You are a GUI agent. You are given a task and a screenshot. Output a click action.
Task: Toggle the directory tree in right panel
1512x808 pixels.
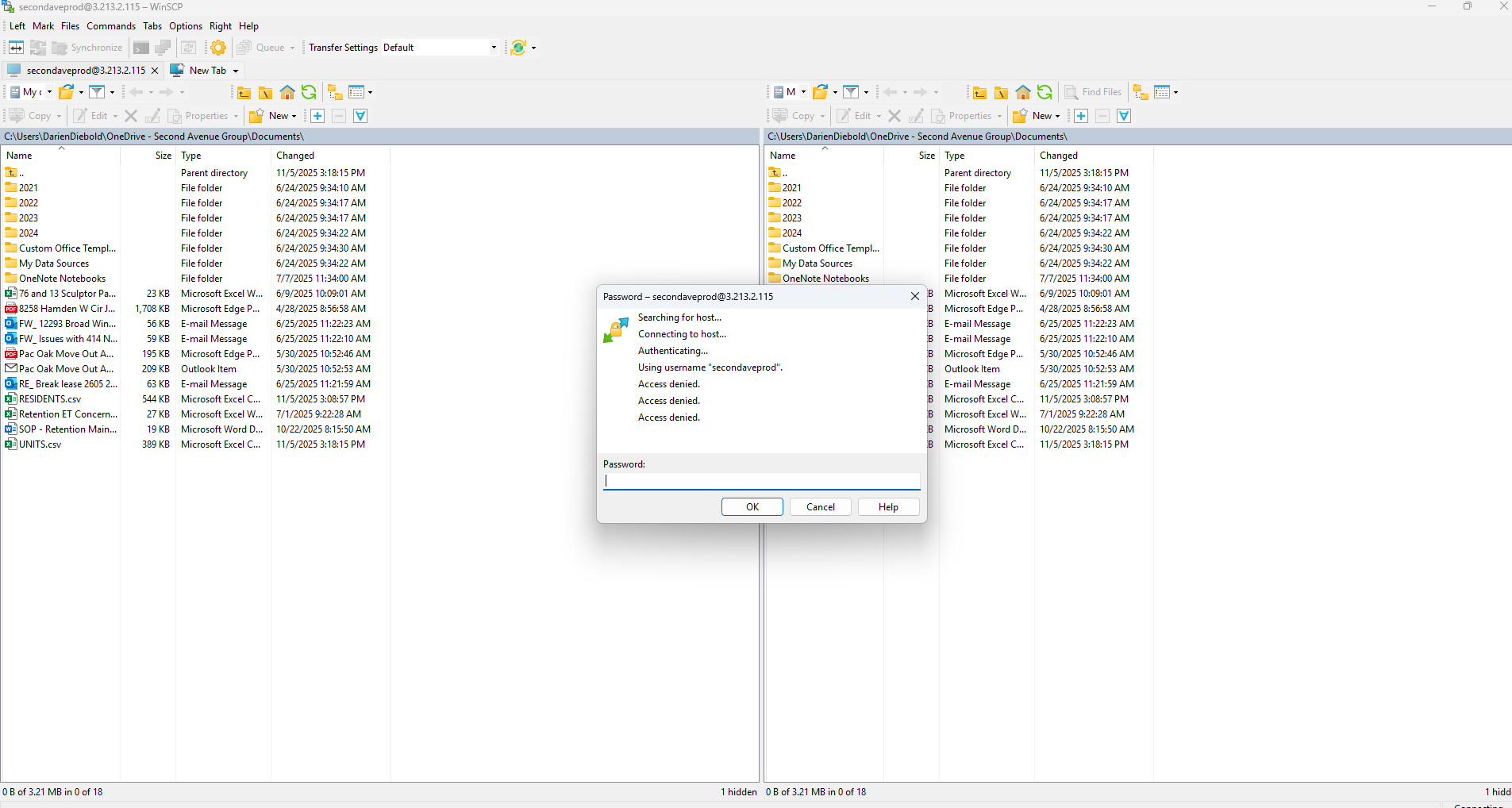coord(1141,93)
